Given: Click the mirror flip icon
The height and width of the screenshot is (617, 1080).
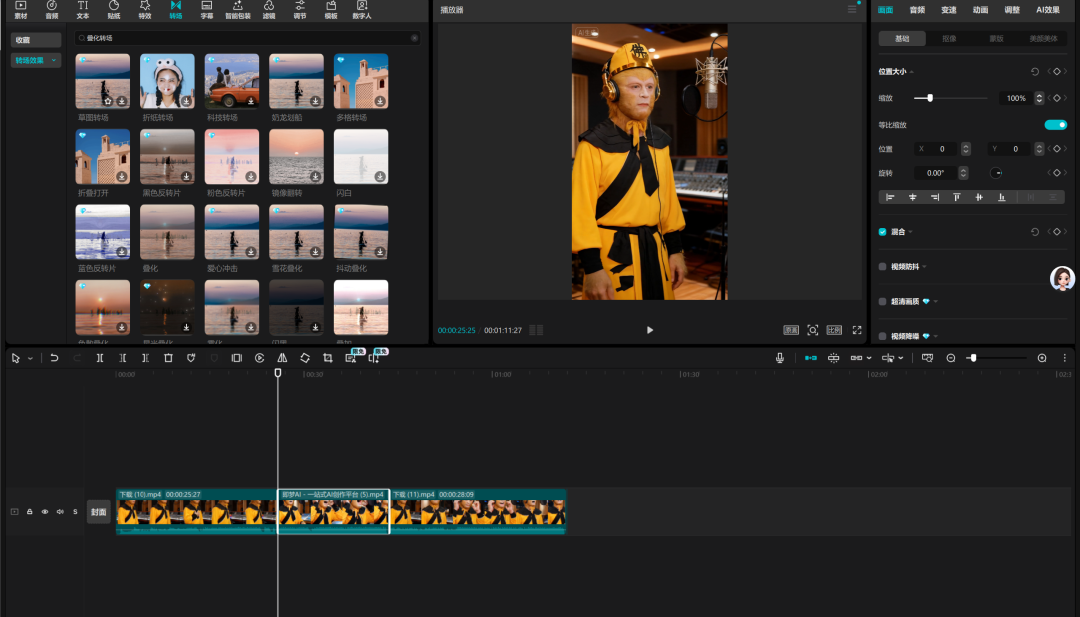Looking at the screenshot, I should click(x=282, y=358).
